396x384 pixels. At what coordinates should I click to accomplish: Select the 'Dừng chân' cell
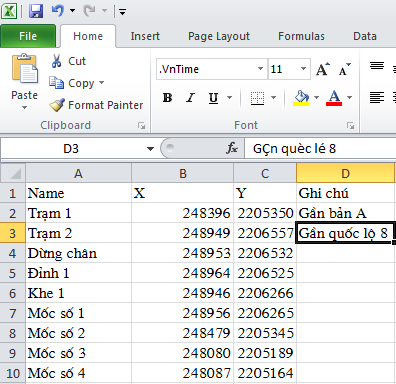tap(79, 253)
